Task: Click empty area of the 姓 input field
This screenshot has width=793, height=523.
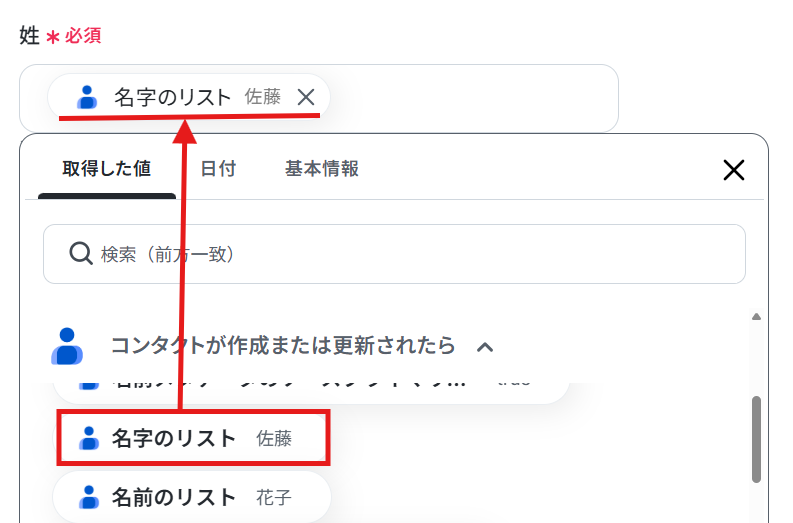Action: tap(473, 98)
